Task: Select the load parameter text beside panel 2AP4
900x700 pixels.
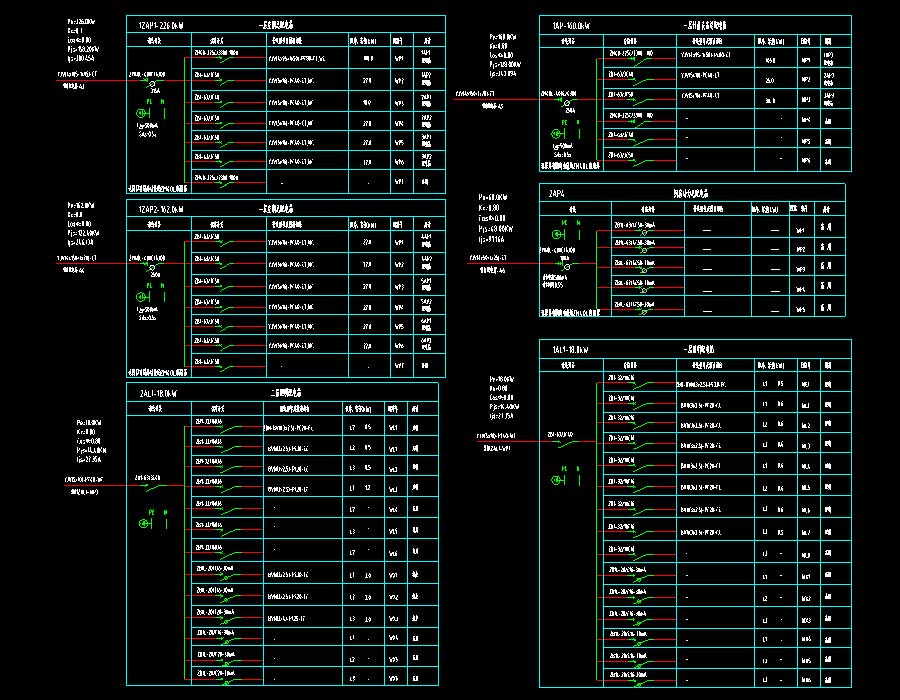Action: (495, 219)
